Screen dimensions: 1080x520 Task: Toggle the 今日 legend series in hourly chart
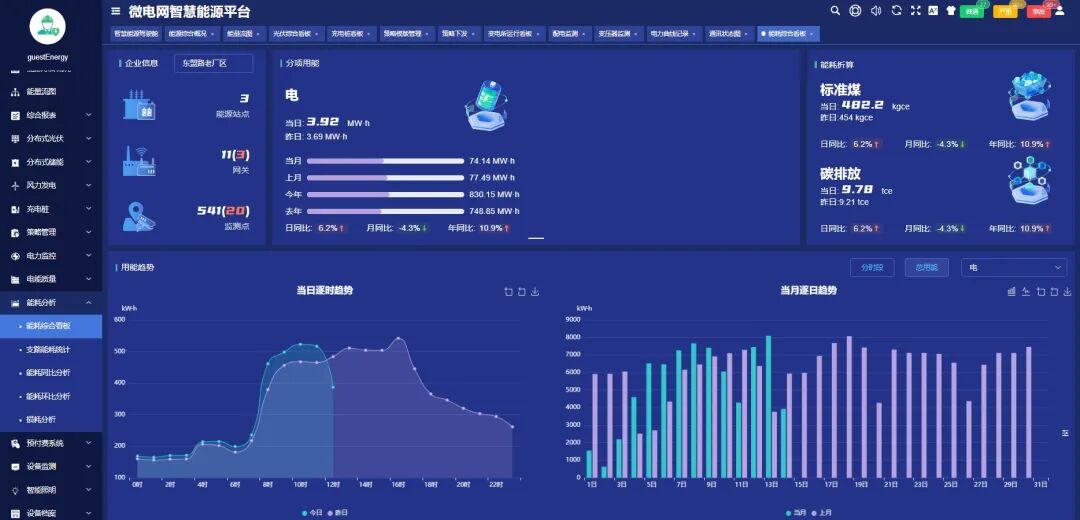click(x=312, y=512)
